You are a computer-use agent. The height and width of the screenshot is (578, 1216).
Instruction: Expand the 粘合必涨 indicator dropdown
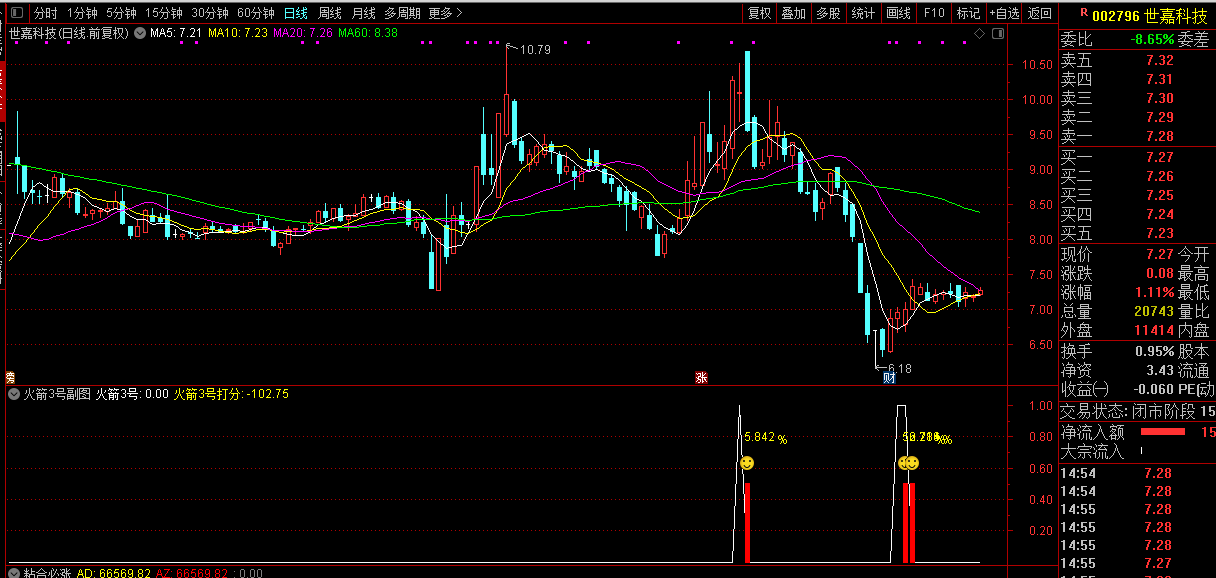14,573
